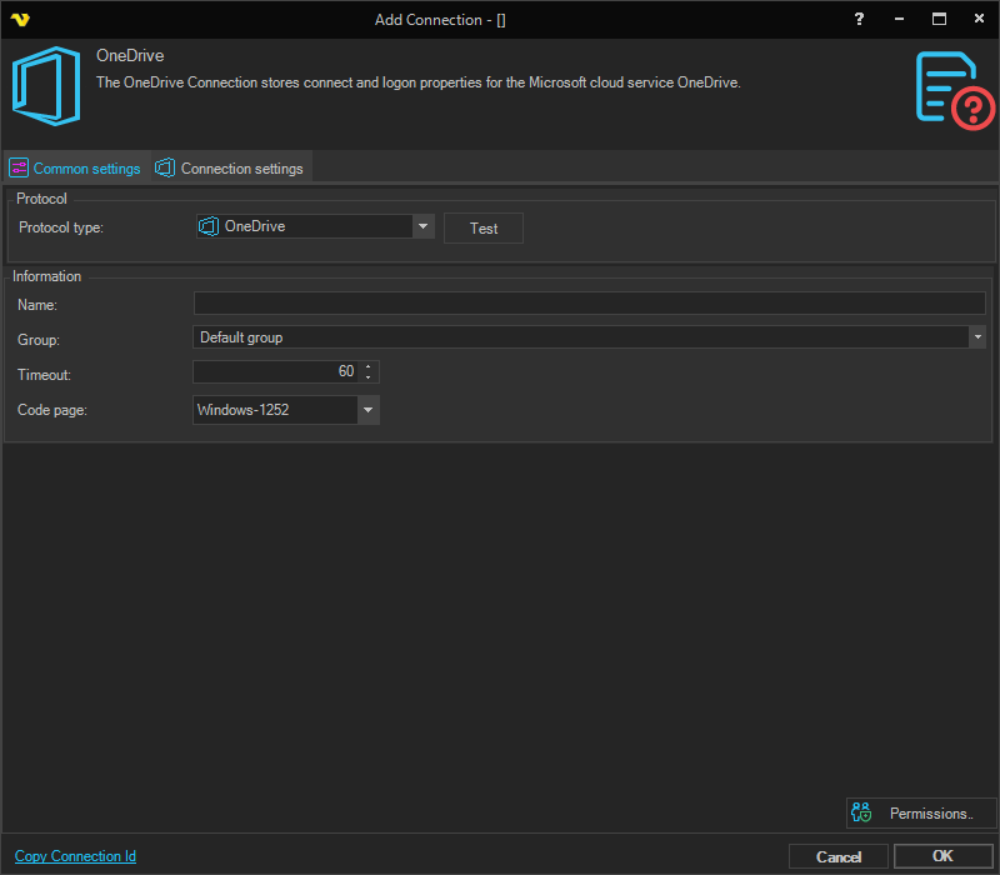Increase the Timeout value with the up arrow
1000x875 pixels.
(x=369, y=367)
